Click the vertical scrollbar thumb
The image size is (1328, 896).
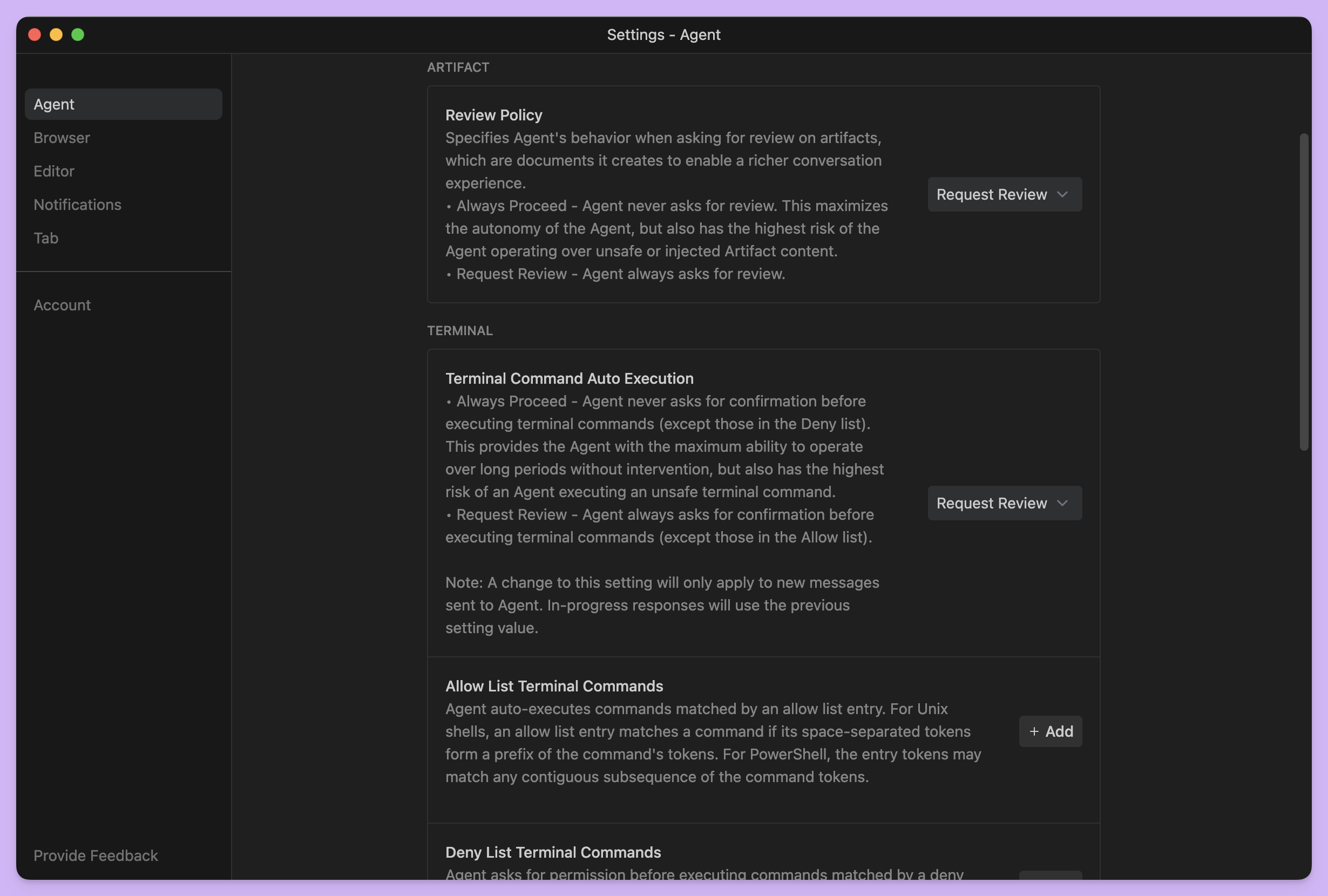point(1303,291)
